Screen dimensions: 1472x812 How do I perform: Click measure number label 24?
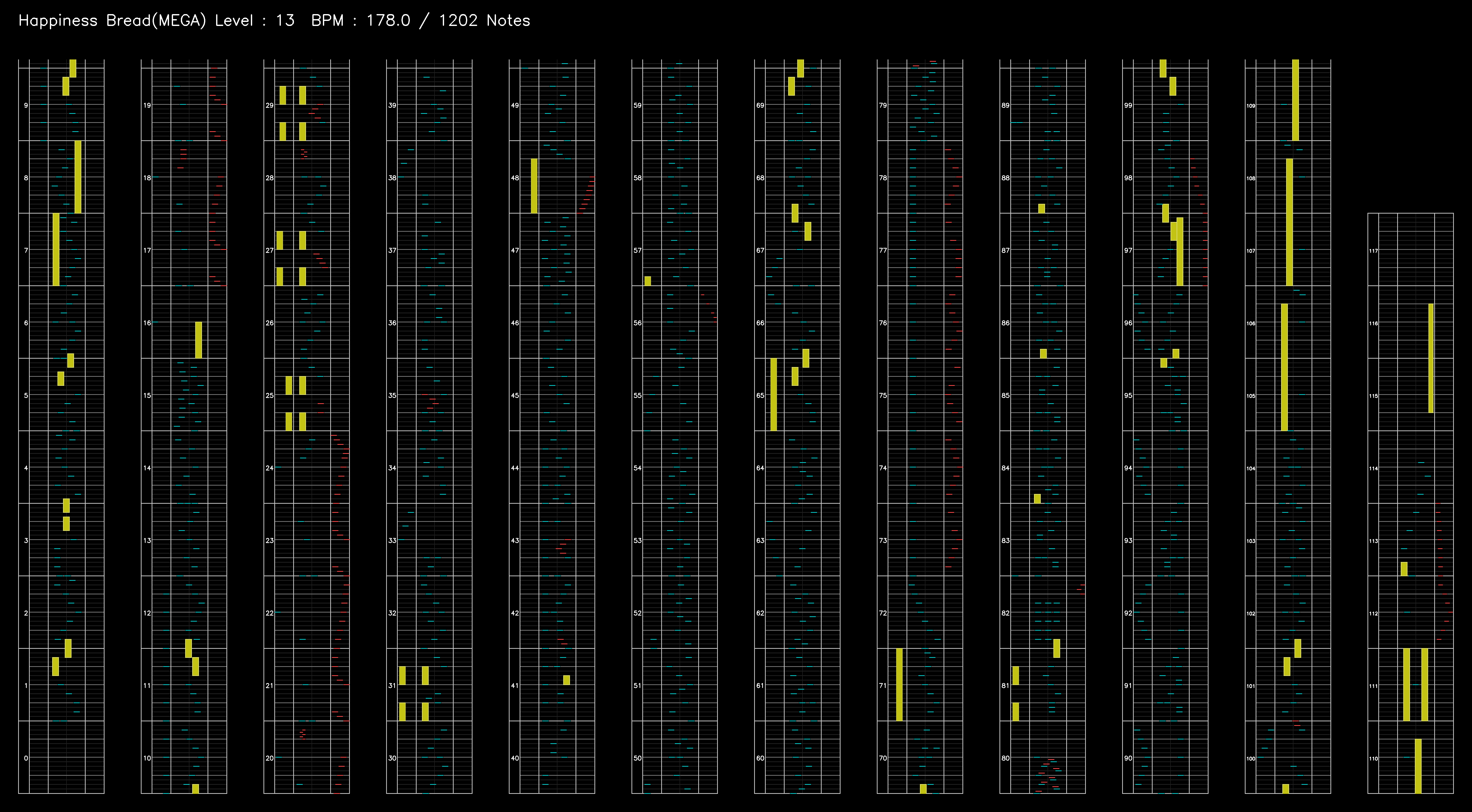270,468
